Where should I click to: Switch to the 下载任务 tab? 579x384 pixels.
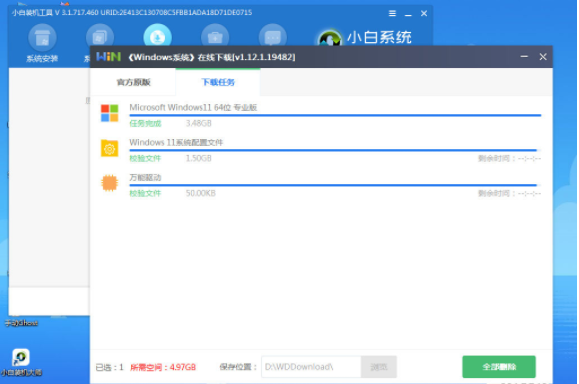click(x=218, y=82)
